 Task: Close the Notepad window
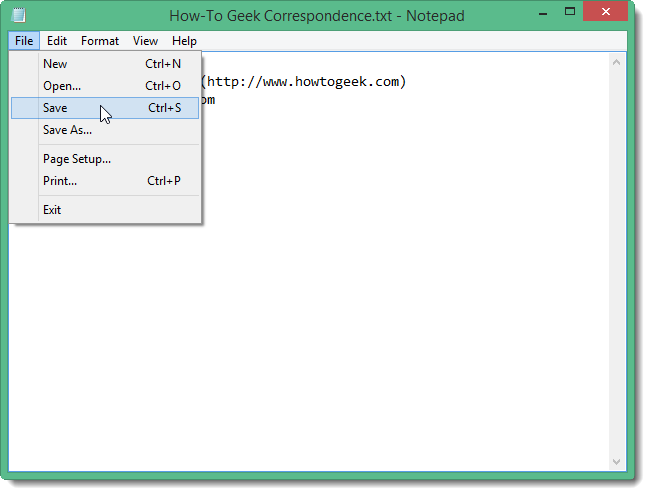pos(605,12)
